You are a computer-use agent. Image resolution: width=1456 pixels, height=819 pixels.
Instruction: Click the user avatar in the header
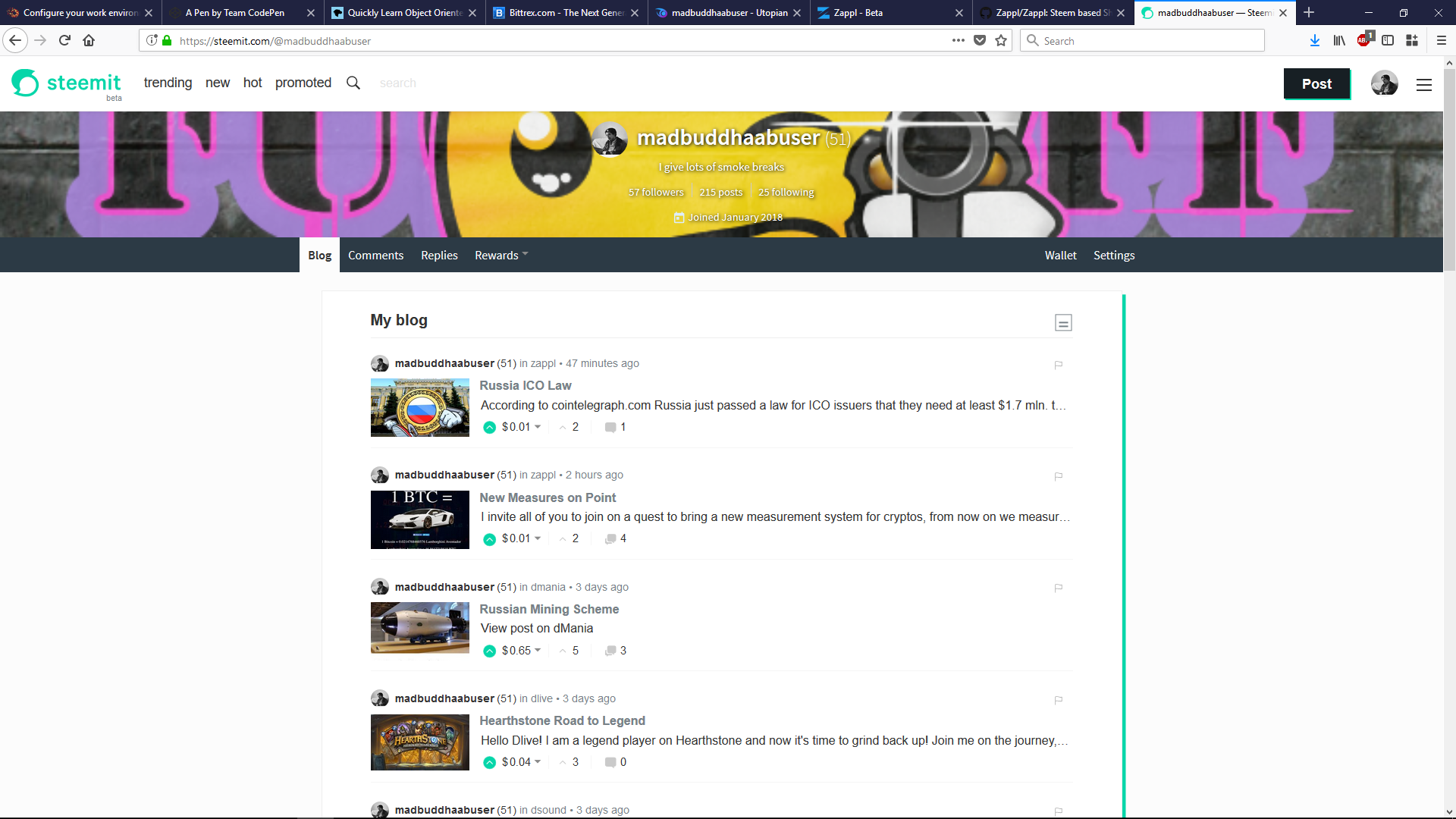(1384, 83)
